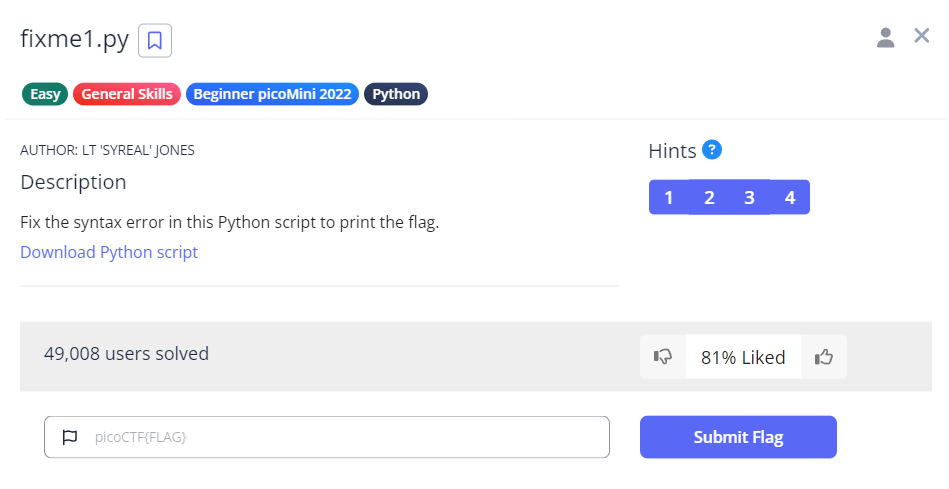Bookmark the fixme1.py challenge
The image size is (949, 489).
pyautogui.click(x=155, y=41)
